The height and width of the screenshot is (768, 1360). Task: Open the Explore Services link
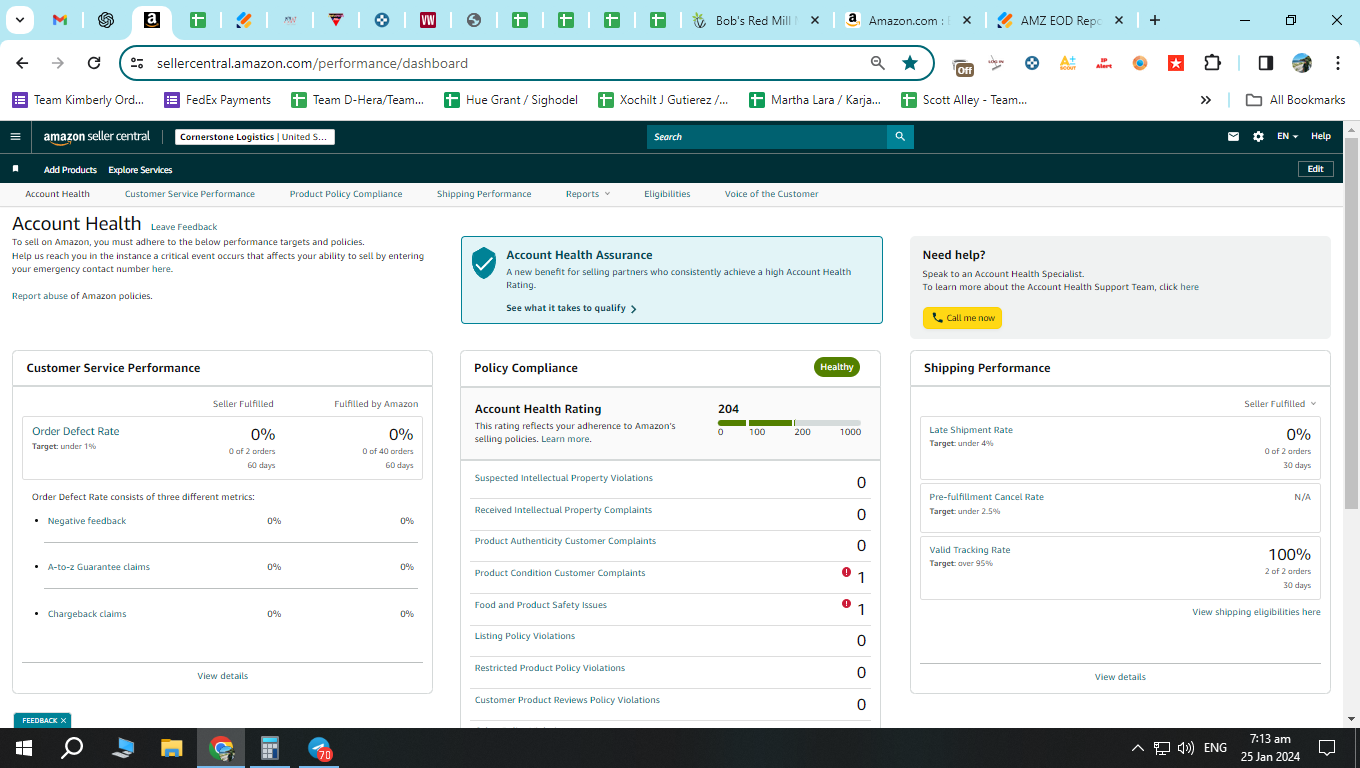click(x=140, y=170)
